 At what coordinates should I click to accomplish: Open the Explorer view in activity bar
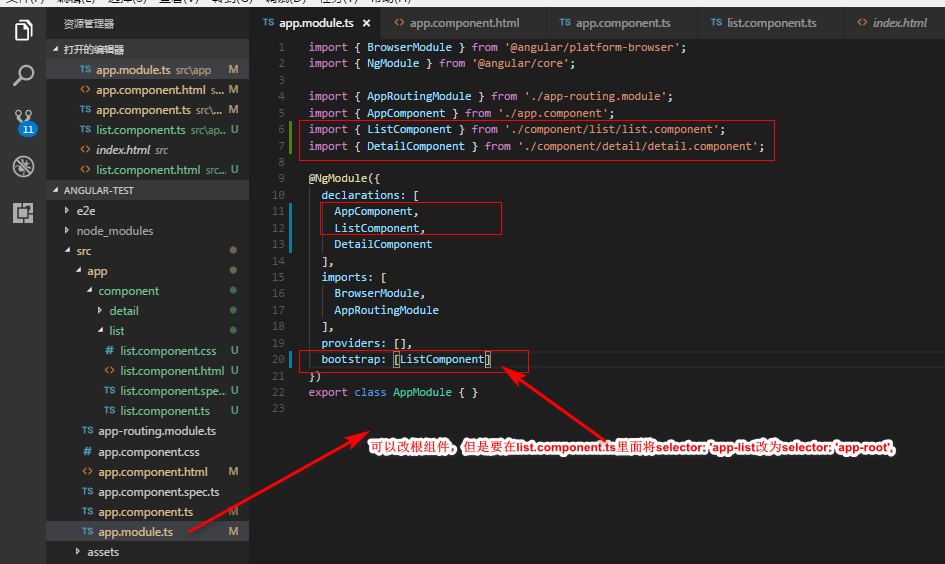(x=23, y=30)
